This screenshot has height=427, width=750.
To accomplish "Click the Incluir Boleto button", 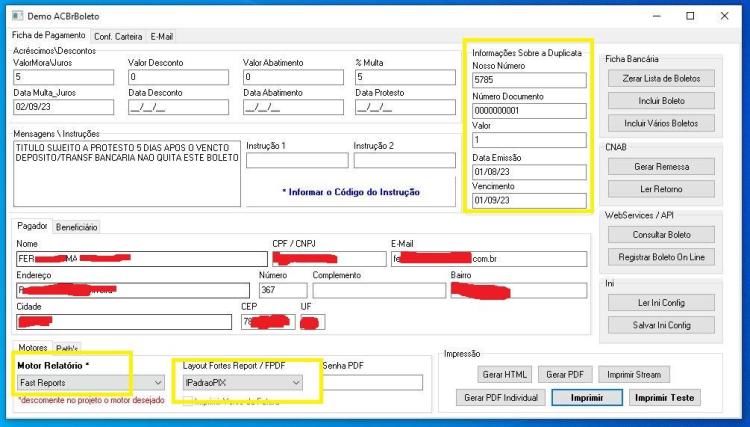I will [x=661, y=101].
